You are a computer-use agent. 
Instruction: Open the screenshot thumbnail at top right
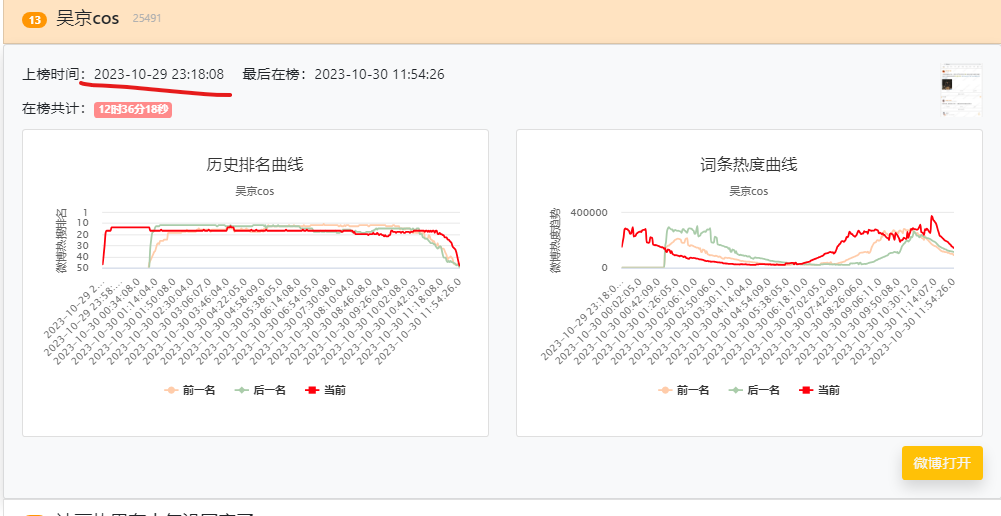click(x=961, y=90)
